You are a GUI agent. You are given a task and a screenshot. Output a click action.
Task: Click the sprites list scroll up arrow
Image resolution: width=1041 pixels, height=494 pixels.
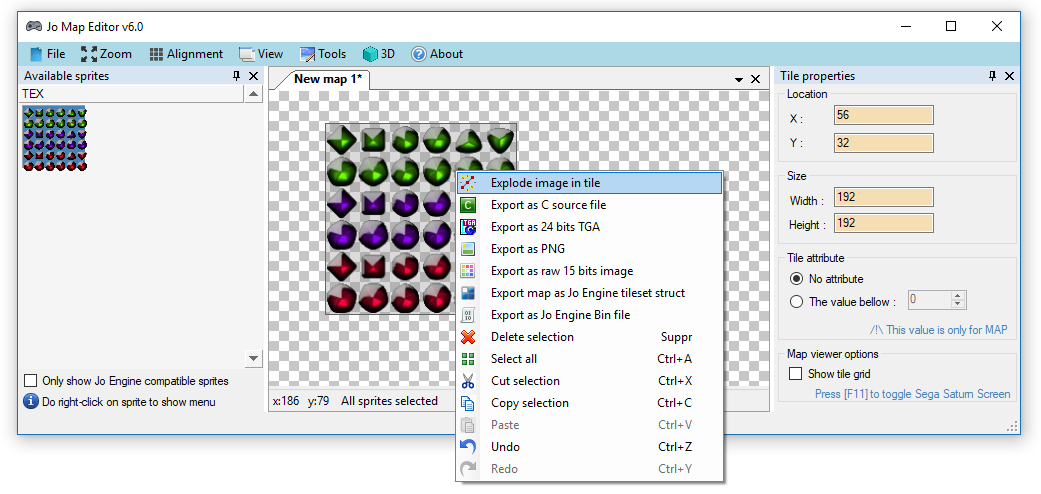(x=254, y=95)
